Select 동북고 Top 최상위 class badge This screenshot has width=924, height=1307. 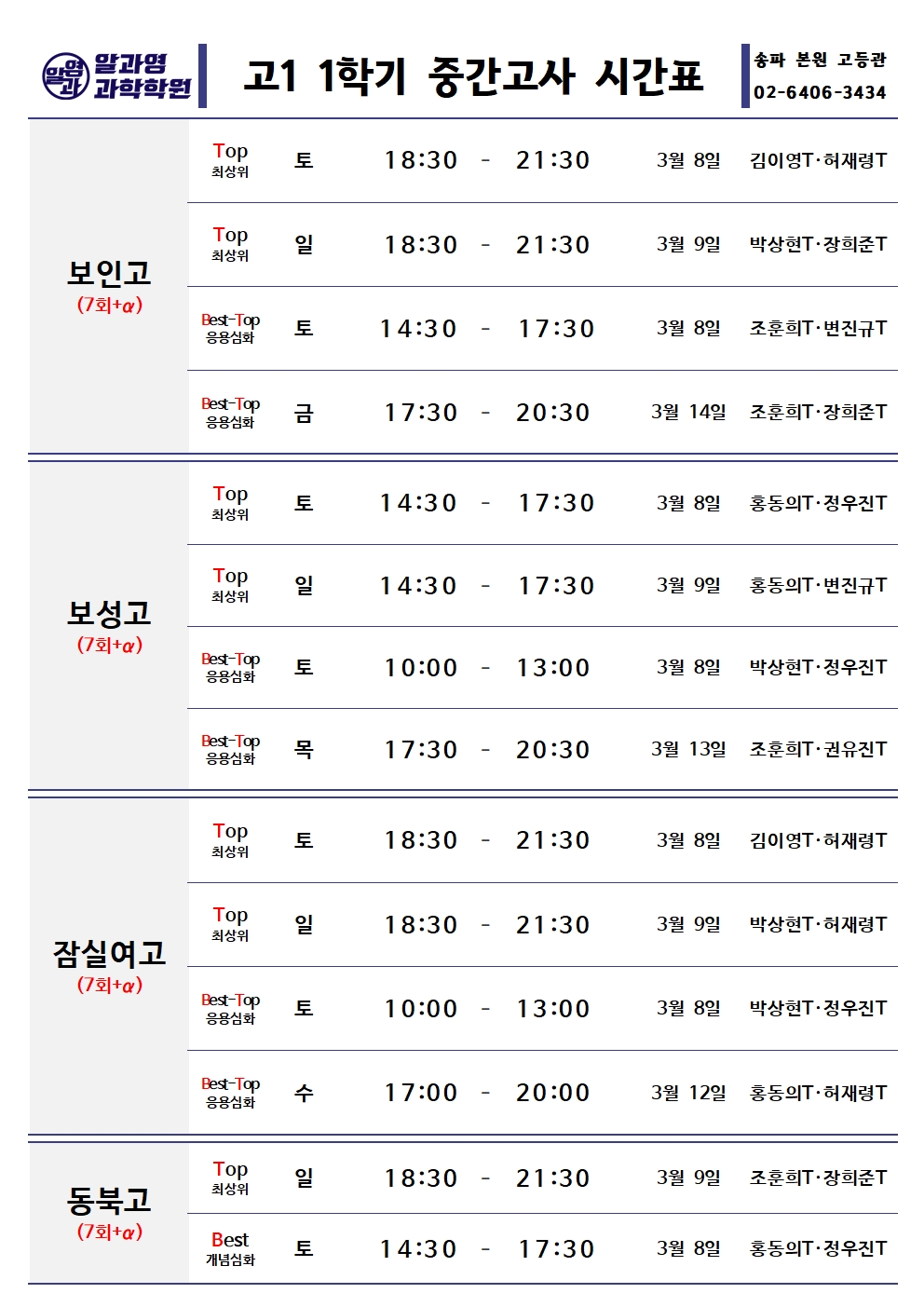[x=230, y=1178]
